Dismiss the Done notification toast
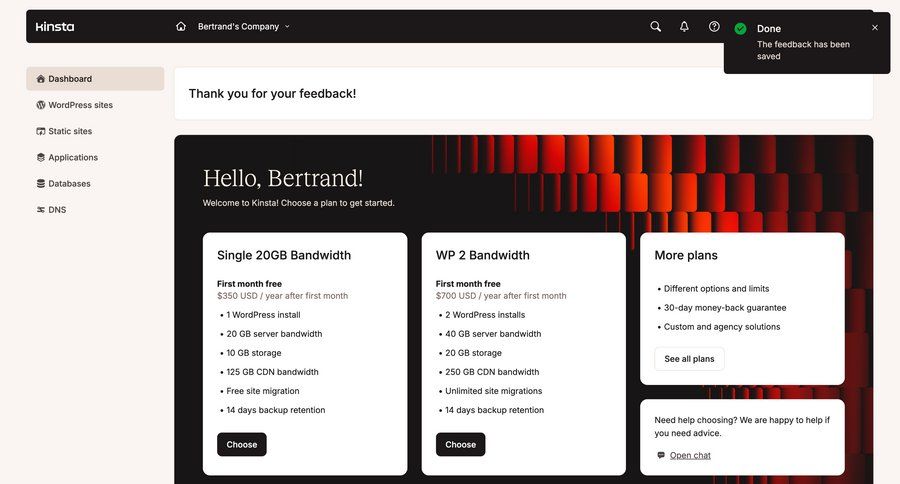This screenshot has width=900, height=484. click(875, 28)
